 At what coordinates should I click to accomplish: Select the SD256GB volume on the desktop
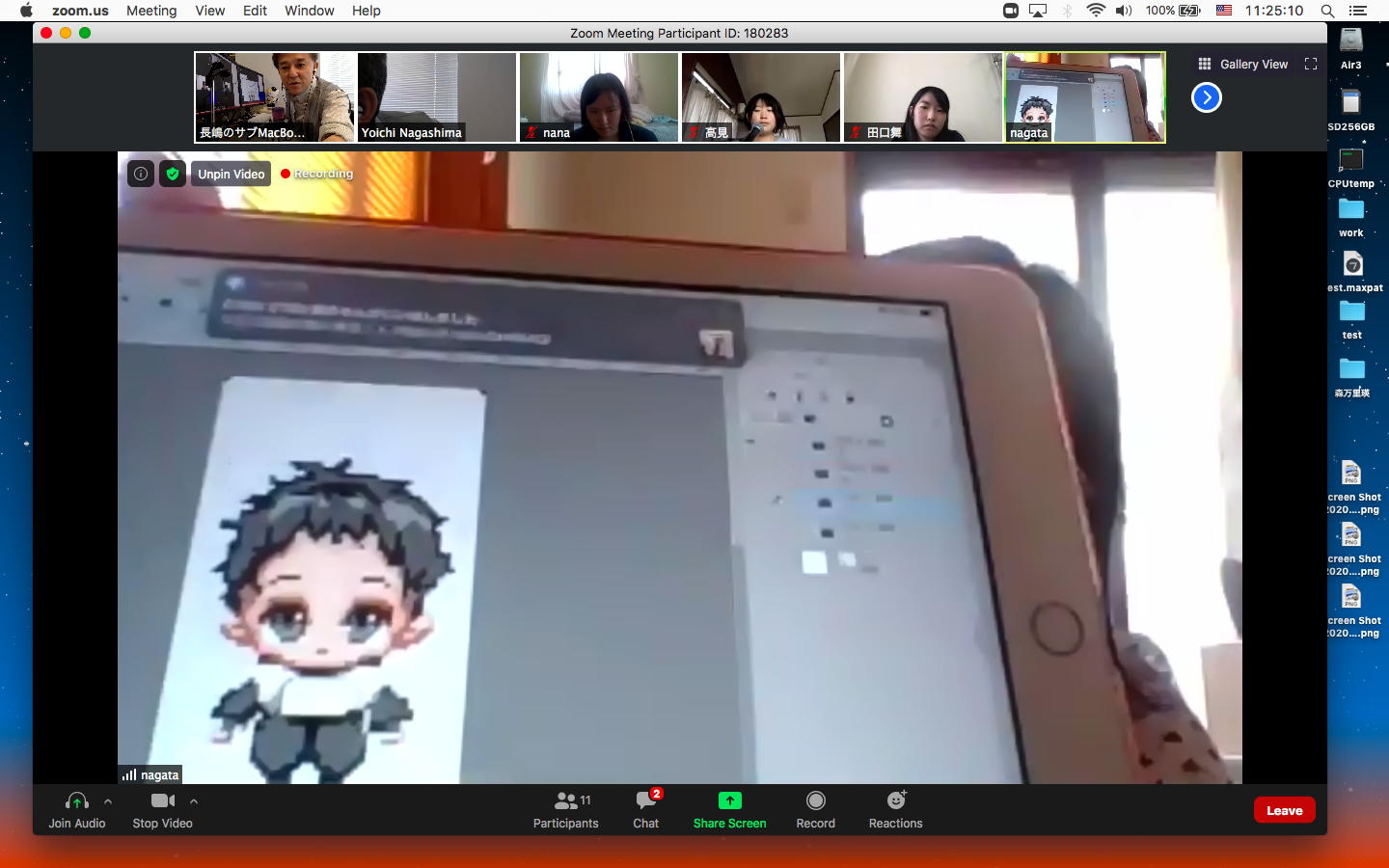click(1351, 109)
